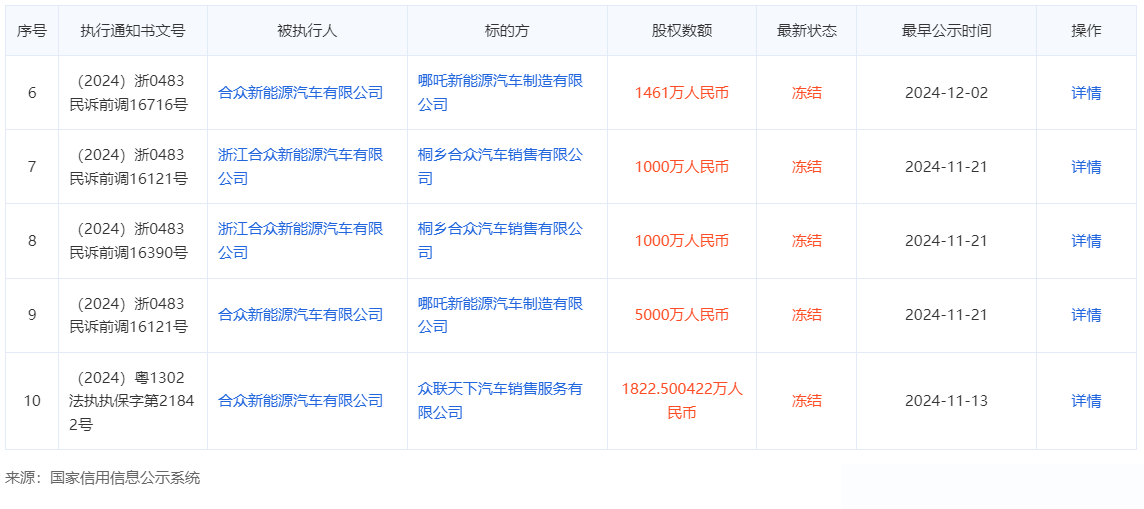Click 冻结 status in row 10
Image resolution: width=1144 pixels, height=509 pixels.
click(x=806, y=400)
